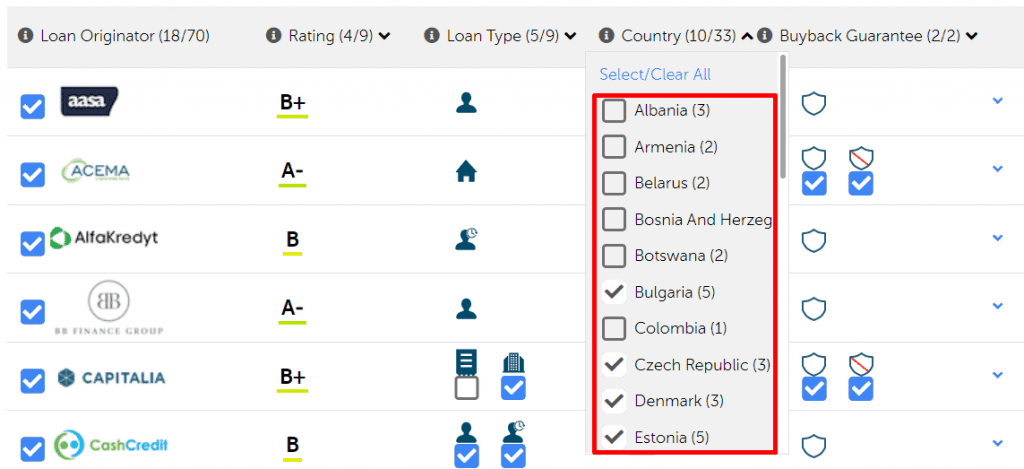Screen dimensions: 1024x469
Task: Click the info icon beside Buyback Guarantee
Action: (x=765, y=36)
